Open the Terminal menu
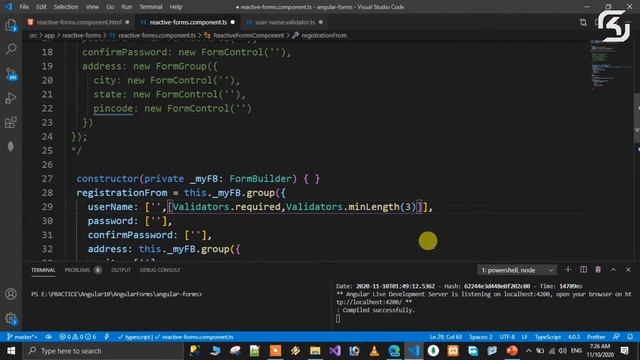The height and width of the screenshot is (360, 640). [151, 7]
